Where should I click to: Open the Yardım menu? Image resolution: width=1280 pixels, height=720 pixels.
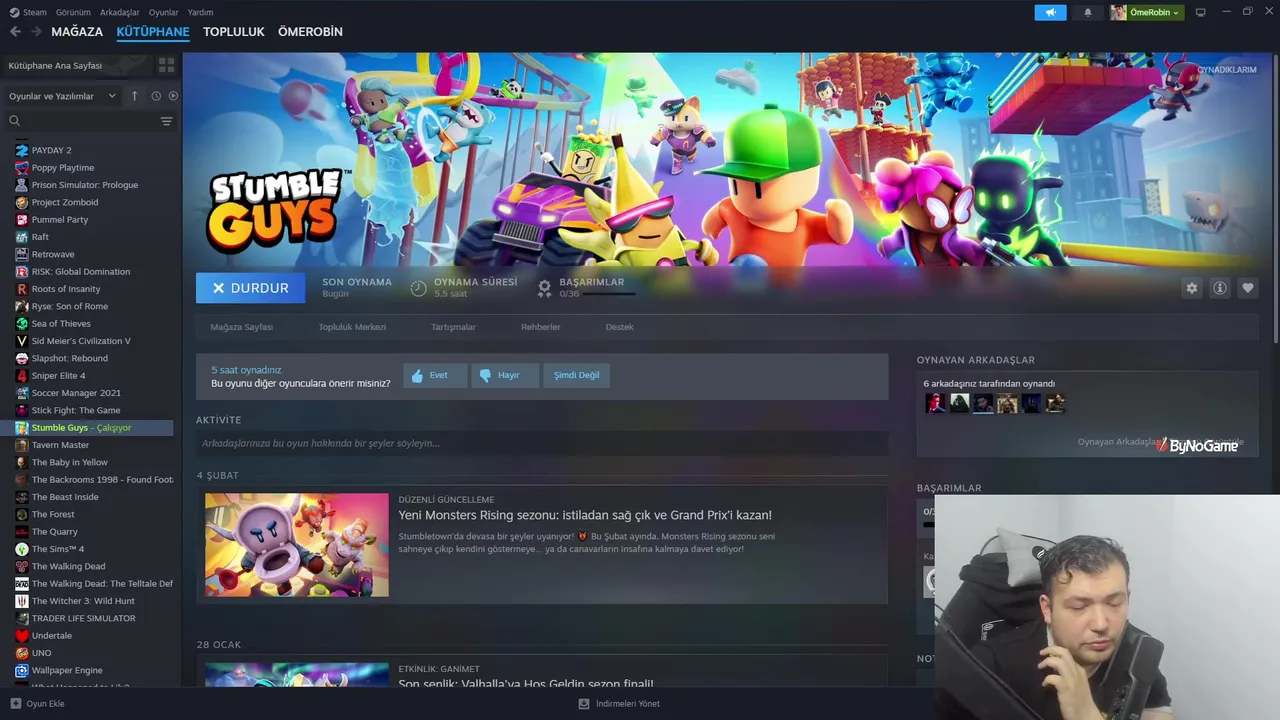pyautogui.click(x=200, y=13)
